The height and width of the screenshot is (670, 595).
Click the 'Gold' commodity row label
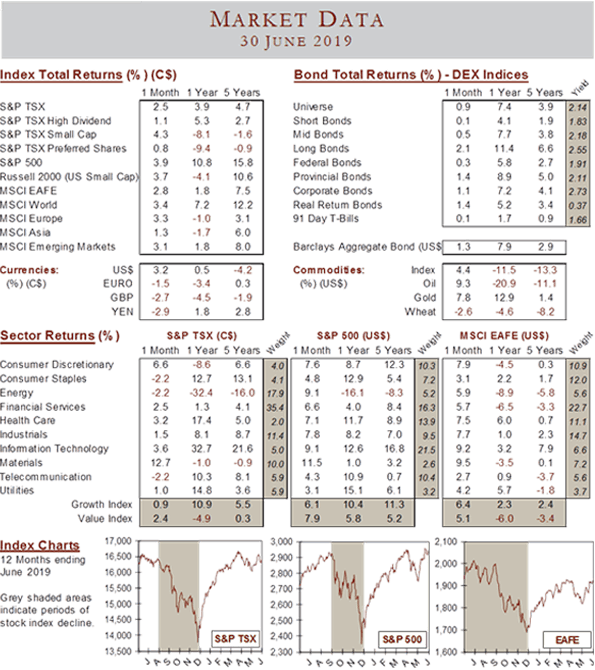(425, 298)
